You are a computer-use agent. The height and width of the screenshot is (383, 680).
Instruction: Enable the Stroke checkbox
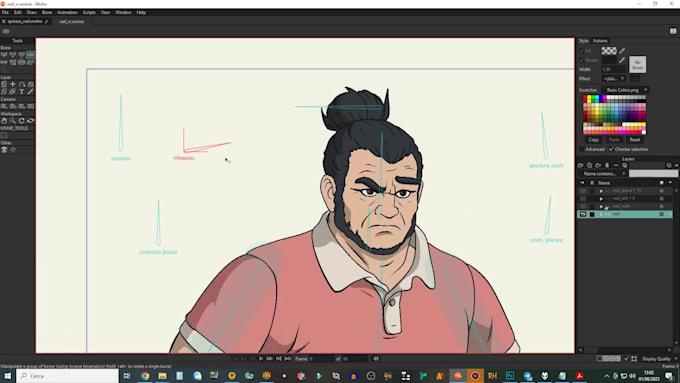pos(582,60)
